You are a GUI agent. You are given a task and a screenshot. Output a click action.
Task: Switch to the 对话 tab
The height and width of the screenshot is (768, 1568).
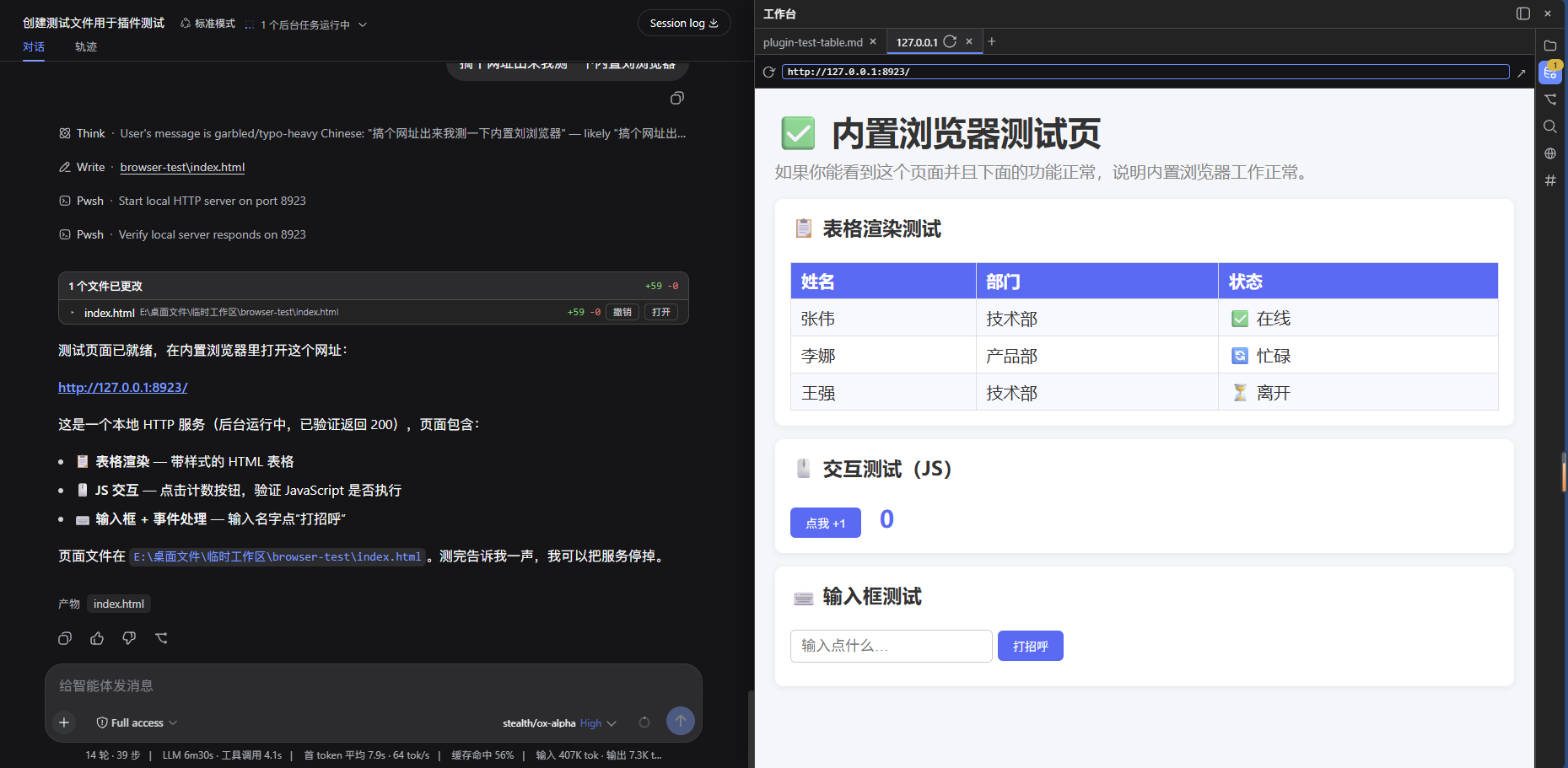tap(34, 47)
